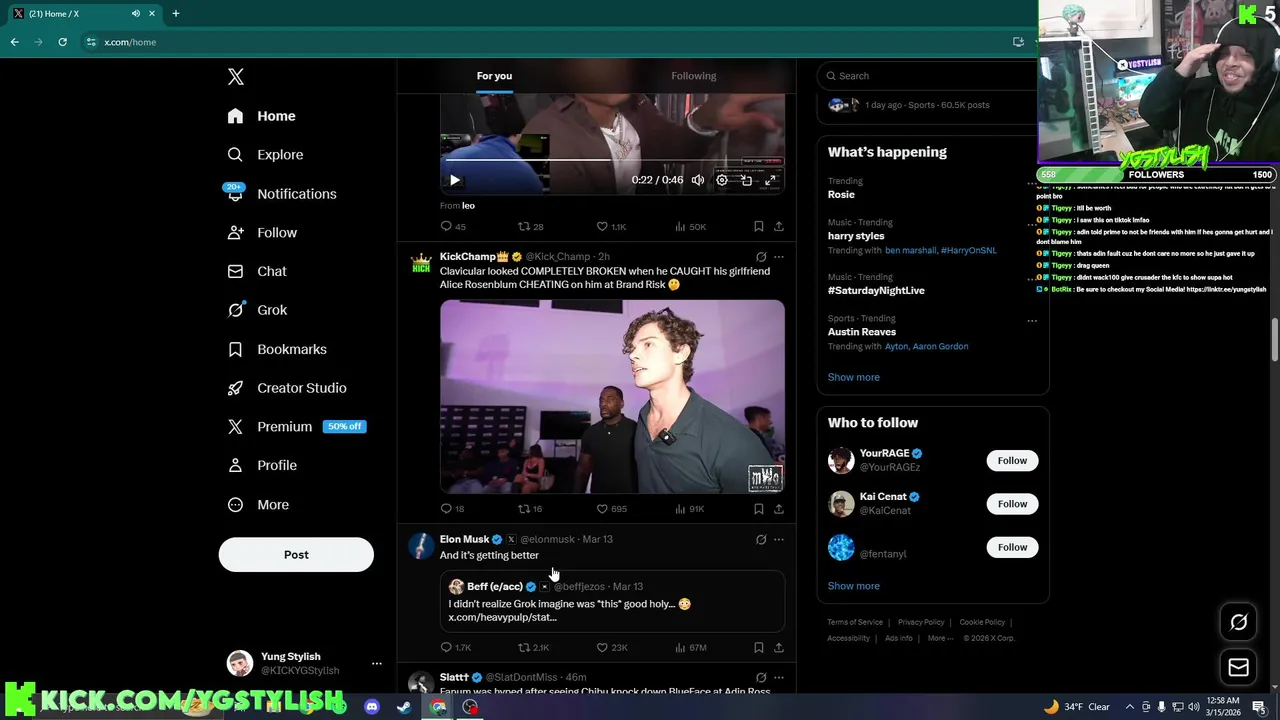Reply to Elon Musk post (1.7K)
Image resolution: width=1280 pixels, height=720 pixels.
(456, 648)
